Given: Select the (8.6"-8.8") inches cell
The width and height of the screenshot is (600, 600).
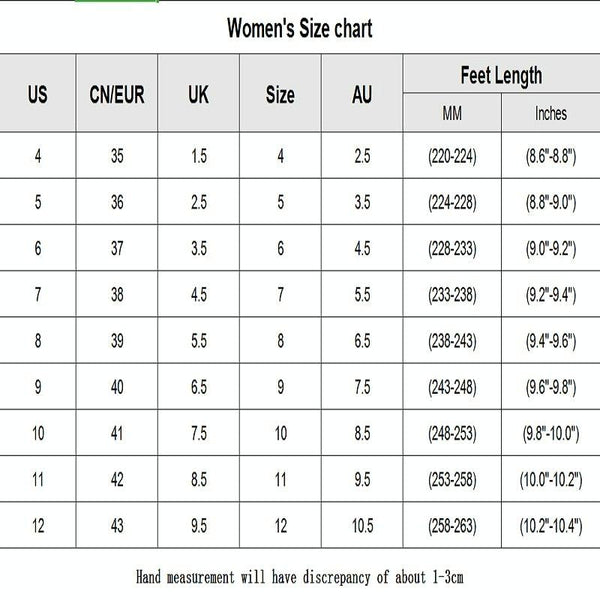Looking at the screenshot, I should pos(551,157).
